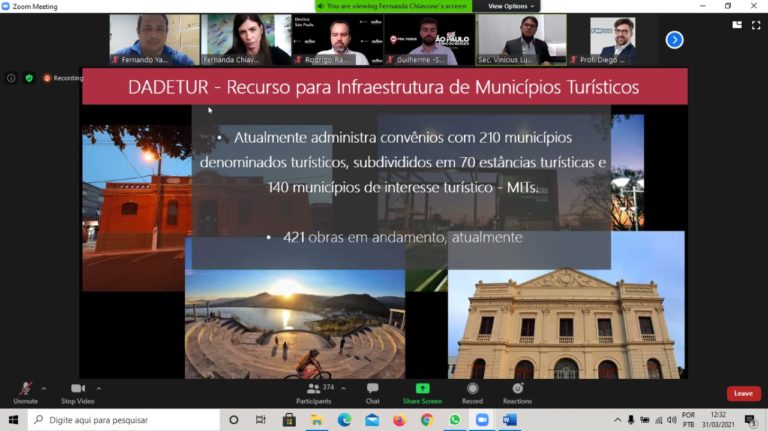Start recording with Record button
The image size is (768, 431).
tap(472, 392)
